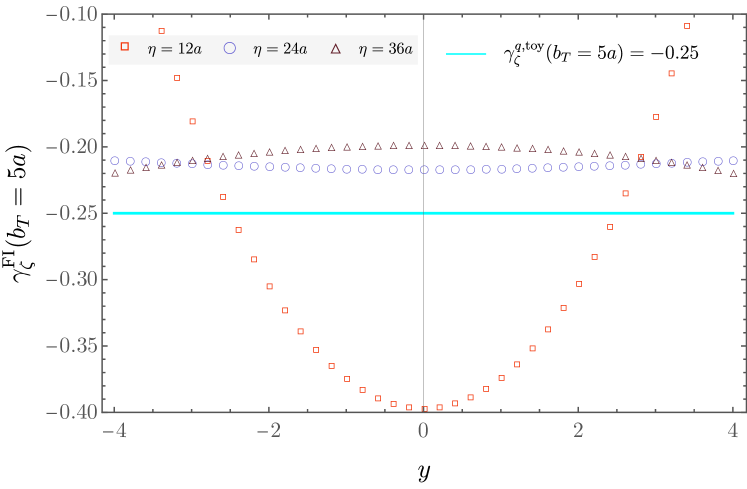This screenshot has width=747, height=489.
Task: Click the brown triangle marker in the legend
Action: (x=336, y=48)
